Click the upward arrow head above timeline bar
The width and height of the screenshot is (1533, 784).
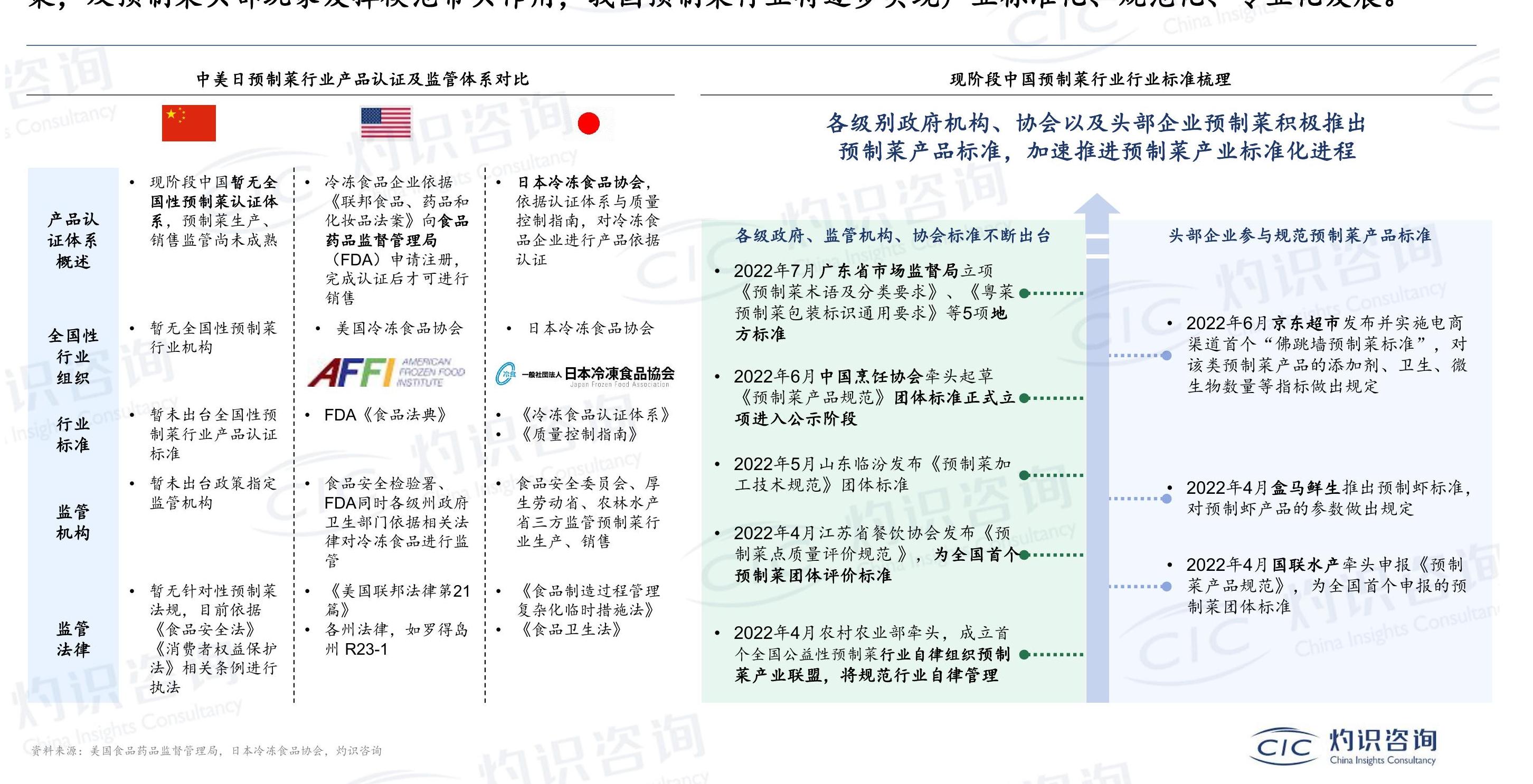pos(1097,205)
